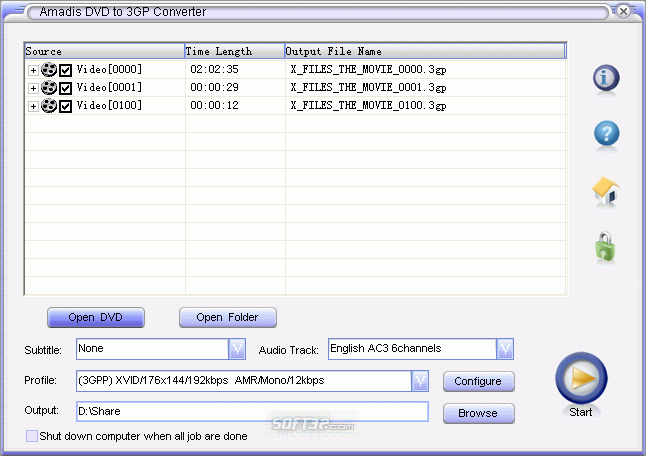
Task: Start conversion with the play icon
Action: tap(581, 378)
